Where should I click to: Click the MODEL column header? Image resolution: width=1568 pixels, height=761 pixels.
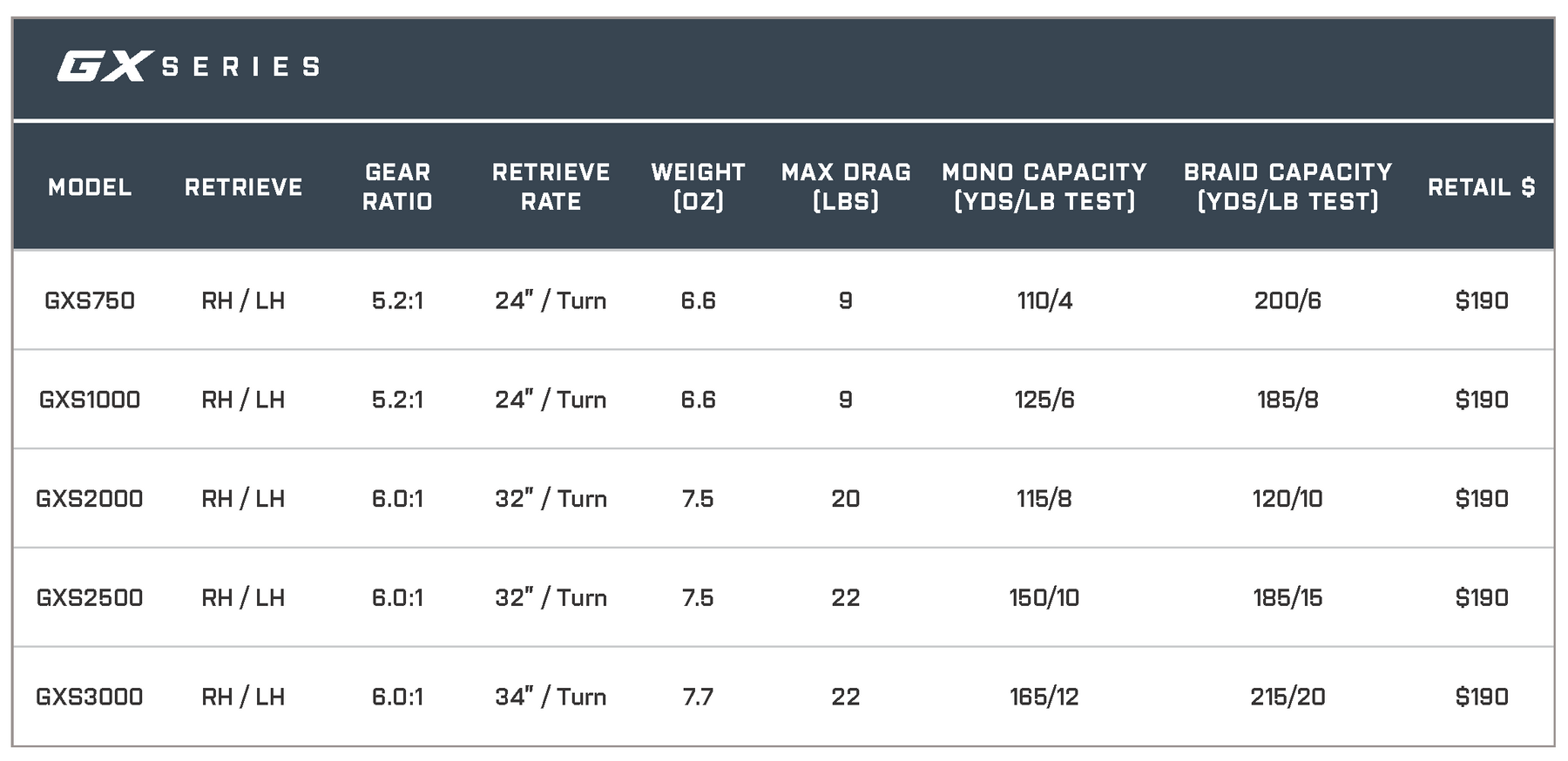pyautogui.click(x=90, y=187)
